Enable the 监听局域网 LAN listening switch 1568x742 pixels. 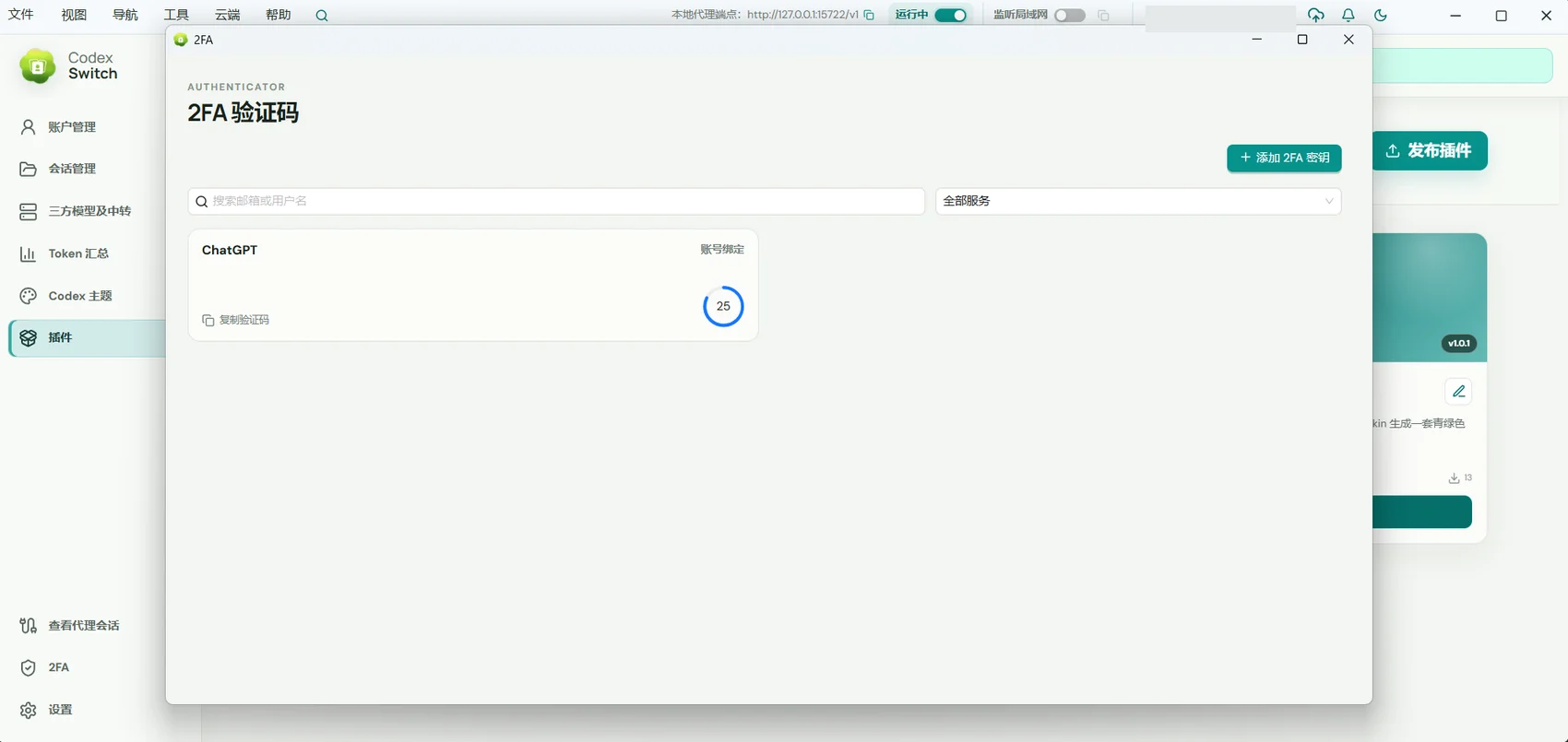(1070, 15)
